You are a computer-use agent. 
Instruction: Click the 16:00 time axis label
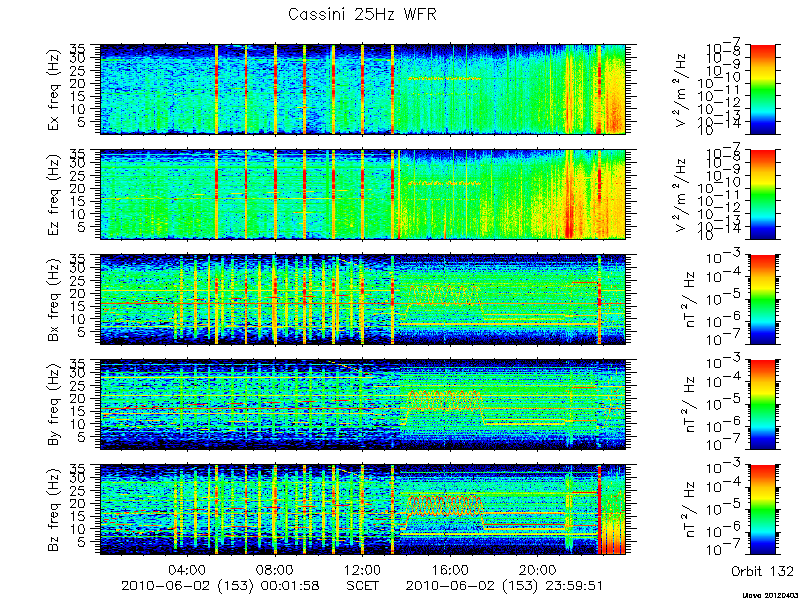451,569
